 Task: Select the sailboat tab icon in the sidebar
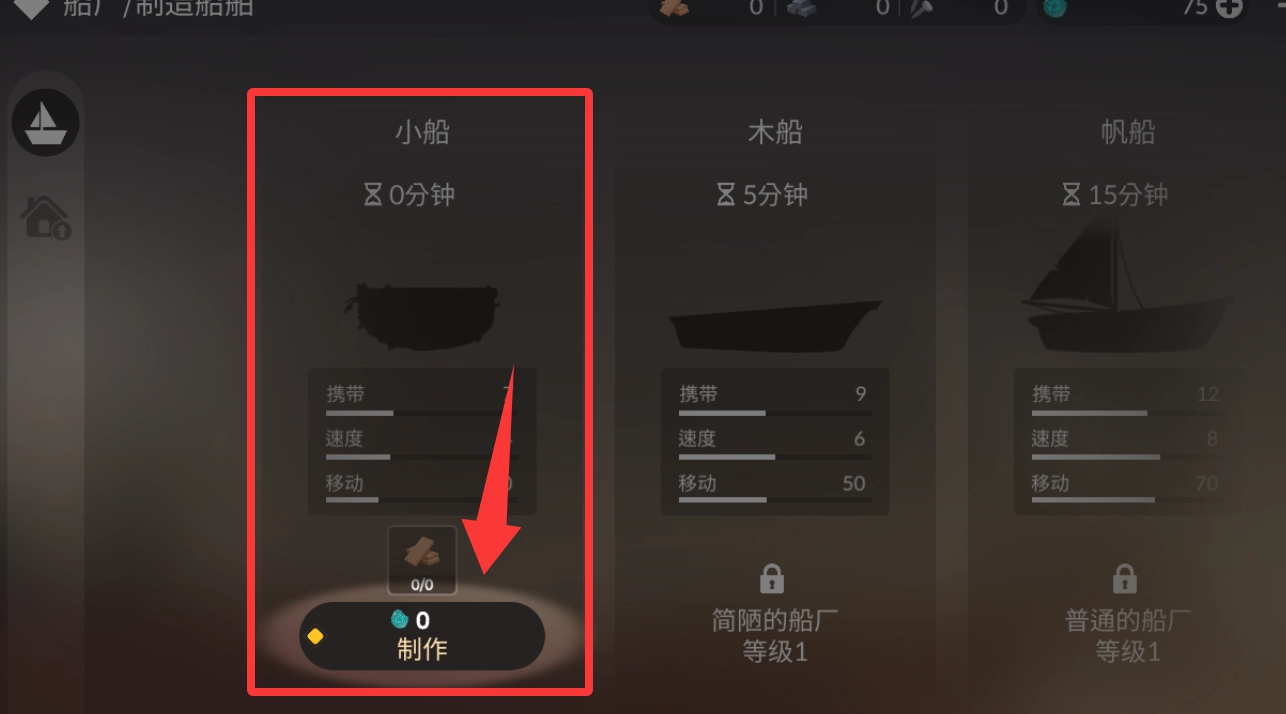click(45, 123)
